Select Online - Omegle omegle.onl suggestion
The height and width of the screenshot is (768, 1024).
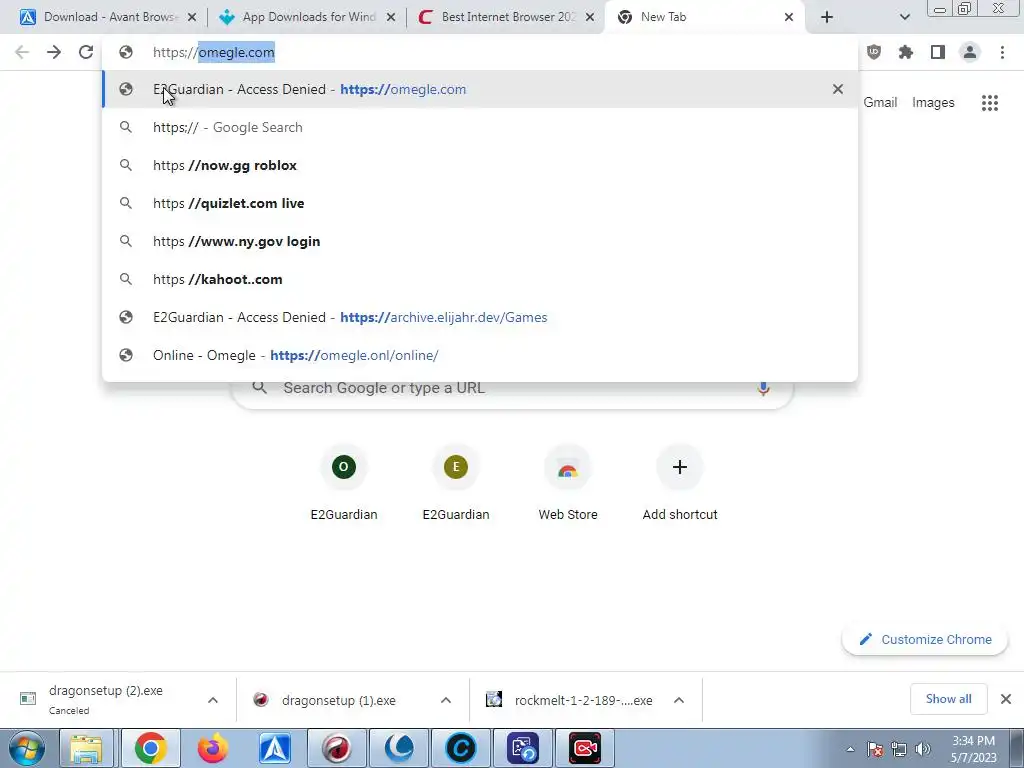point(480,355)
